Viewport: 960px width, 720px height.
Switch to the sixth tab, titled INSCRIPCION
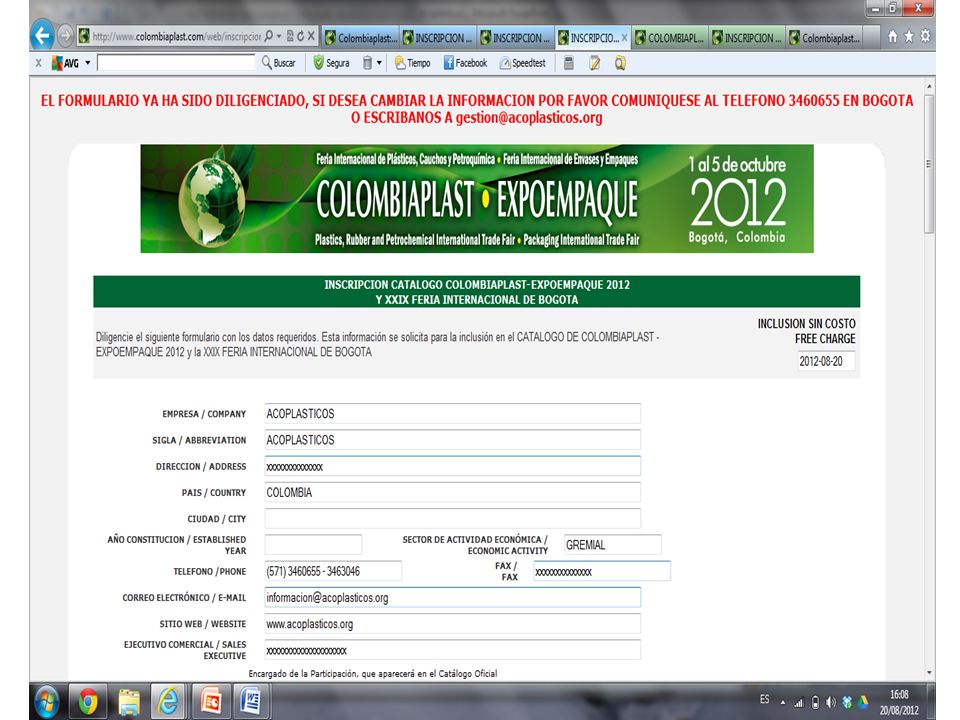pyautogui.click(x=747, y=37)
